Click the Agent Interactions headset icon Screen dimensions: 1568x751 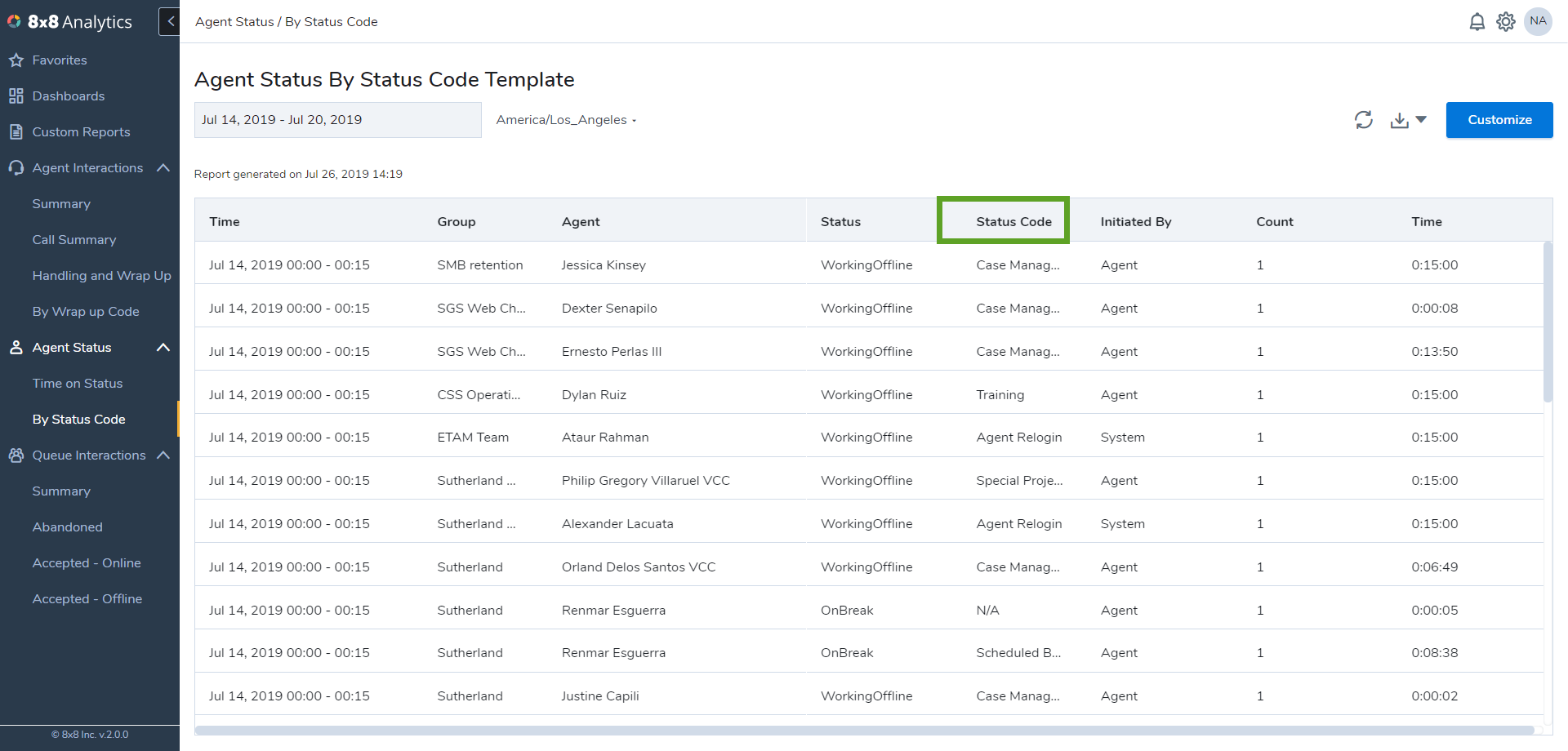pos(16,167)
